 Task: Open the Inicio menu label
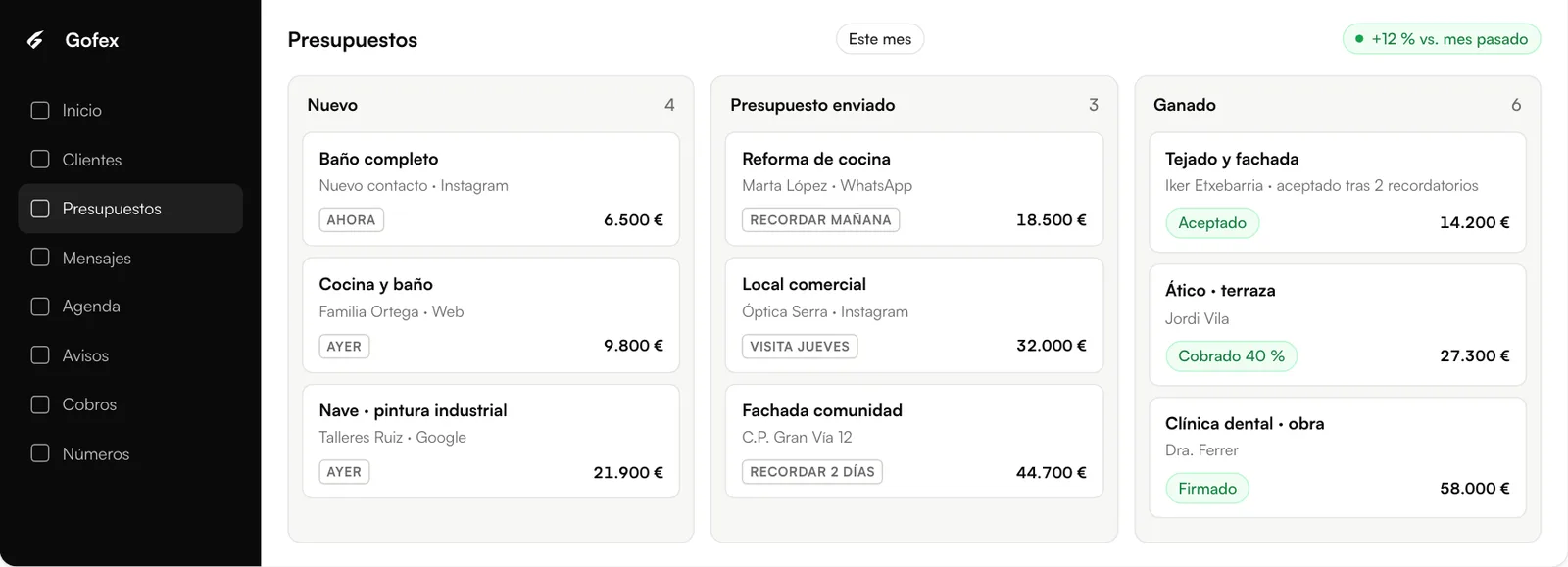[82, 111]
